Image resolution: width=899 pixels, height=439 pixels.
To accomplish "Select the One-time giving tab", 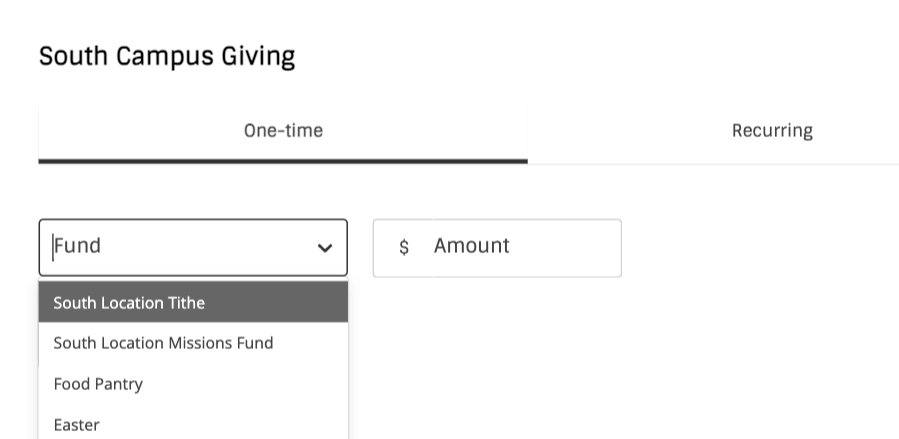I will (283, 131).
